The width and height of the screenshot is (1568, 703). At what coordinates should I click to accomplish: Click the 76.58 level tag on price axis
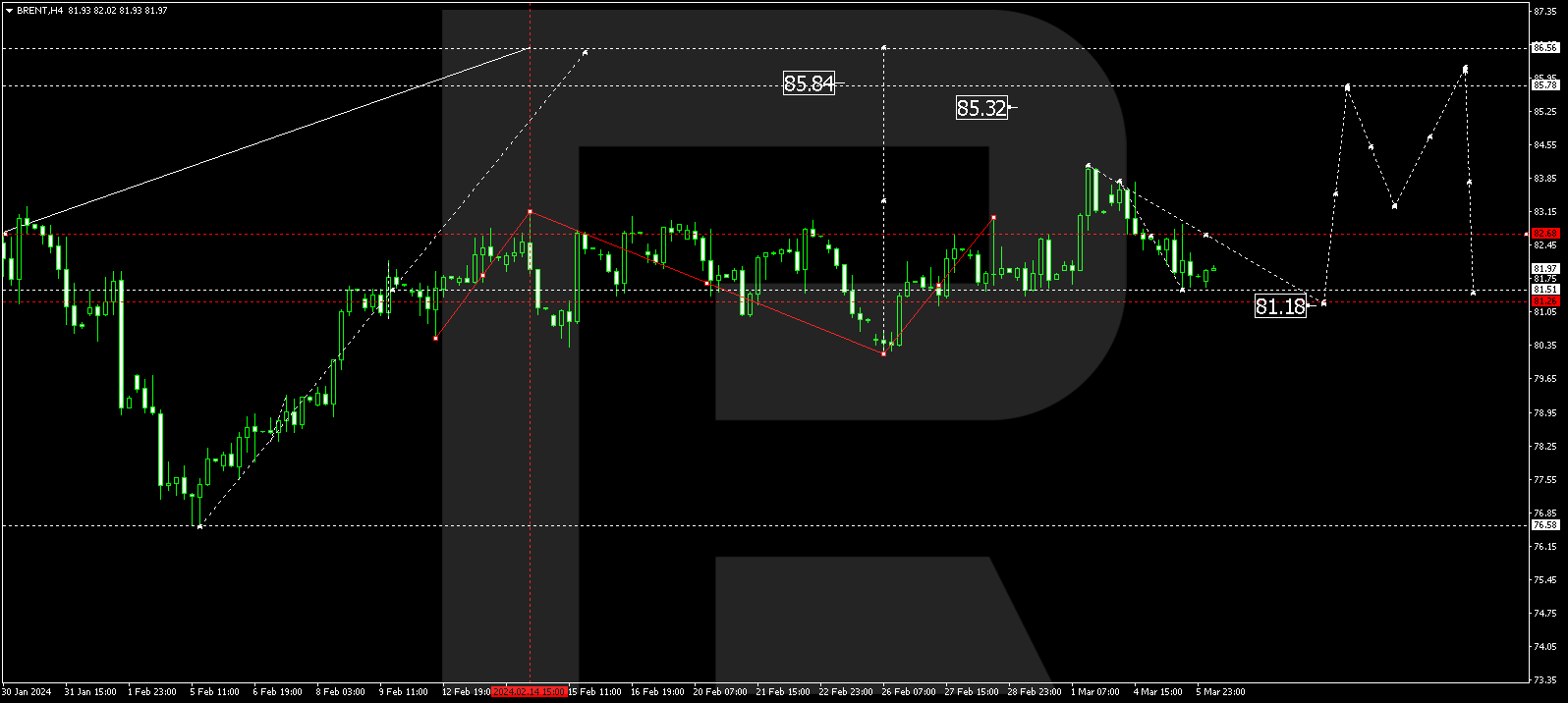(x=1545, y=524)
